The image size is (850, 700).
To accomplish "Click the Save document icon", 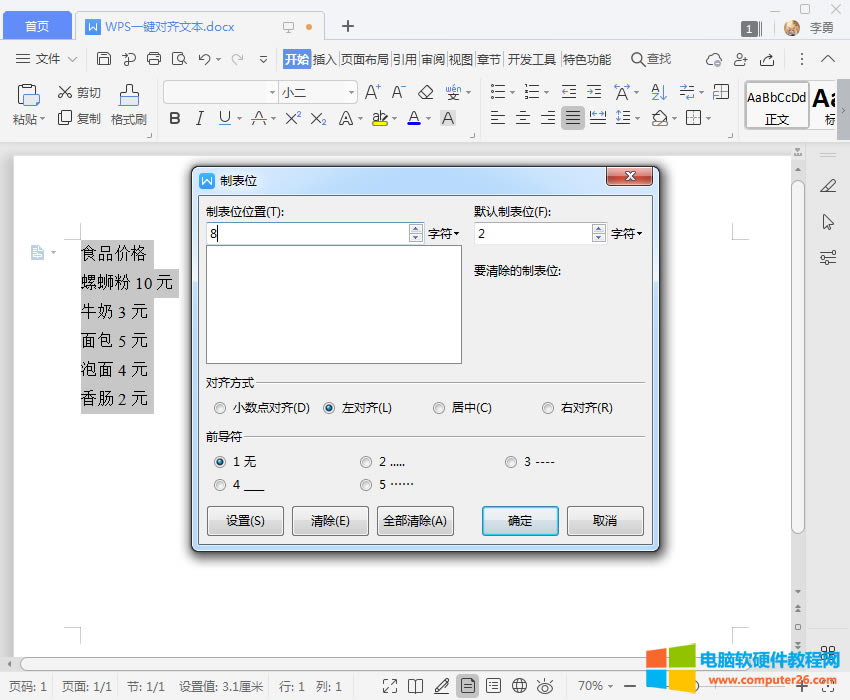I will coord(104,59).
